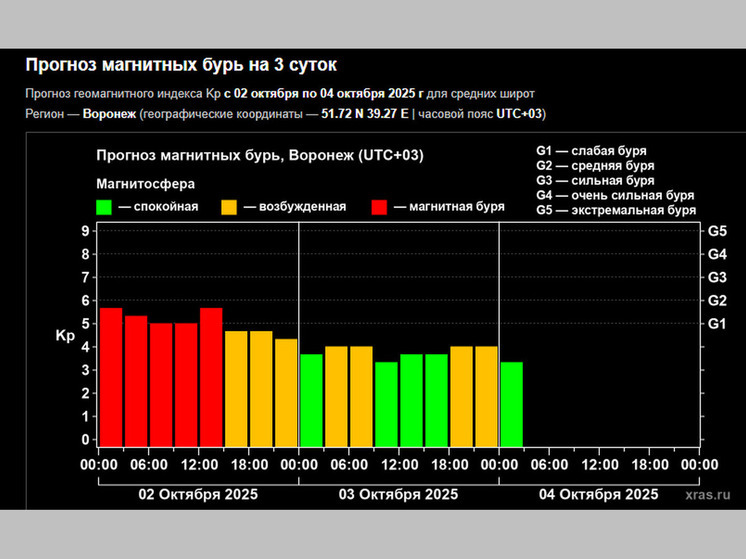Click the G1 label on right axis
Viewport: 746px width, 559px height.
[x=716, y=324]
